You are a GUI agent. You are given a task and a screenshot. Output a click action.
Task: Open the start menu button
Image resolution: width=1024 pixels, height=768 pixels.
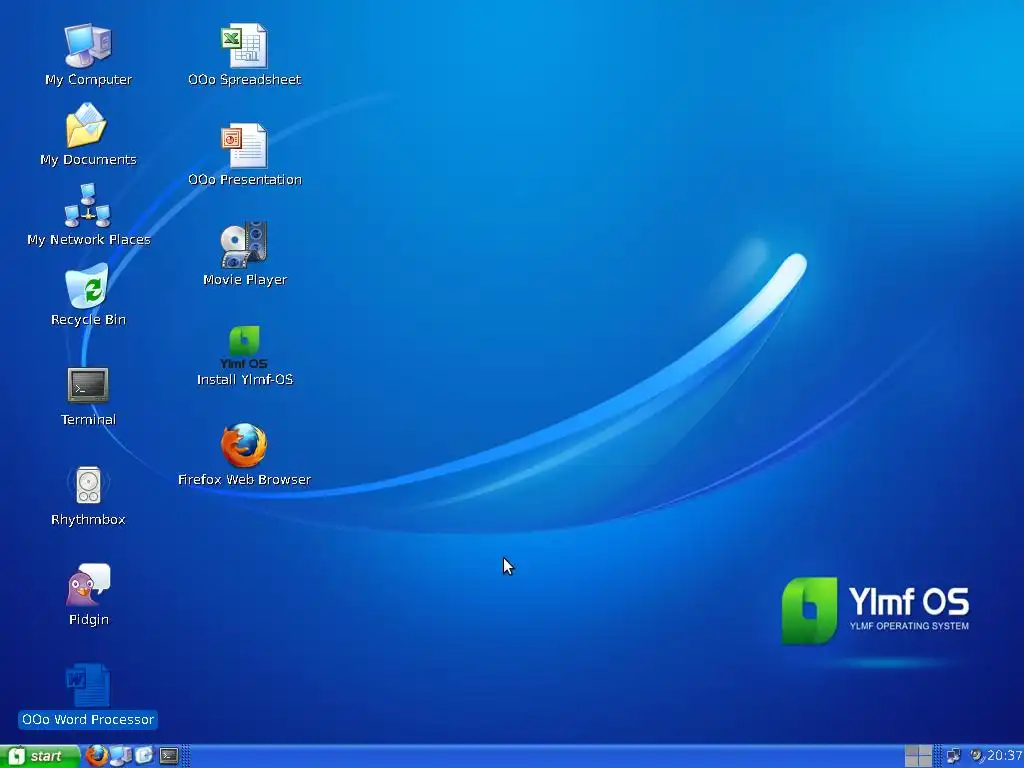click(x=40, y=756)
